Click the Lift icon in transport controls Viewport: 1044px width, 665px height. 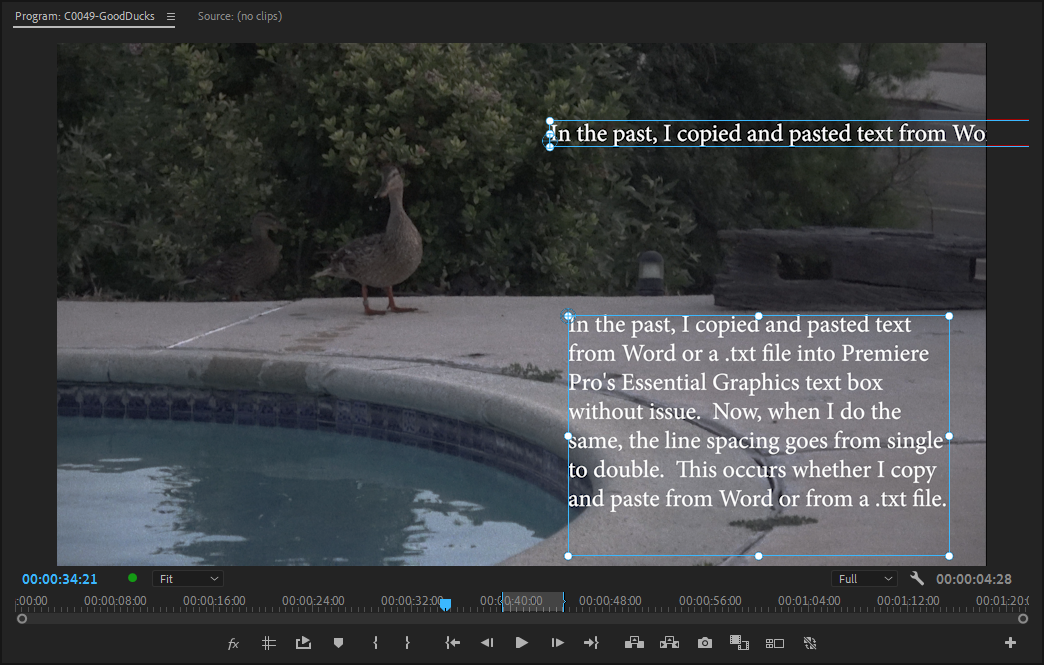635,643
